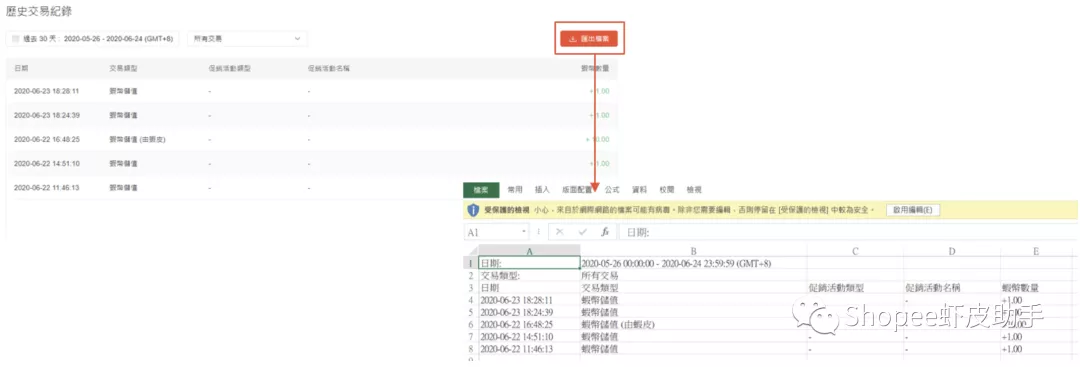Click Excel cell A2 containing 交易類型:

(529, 275)
